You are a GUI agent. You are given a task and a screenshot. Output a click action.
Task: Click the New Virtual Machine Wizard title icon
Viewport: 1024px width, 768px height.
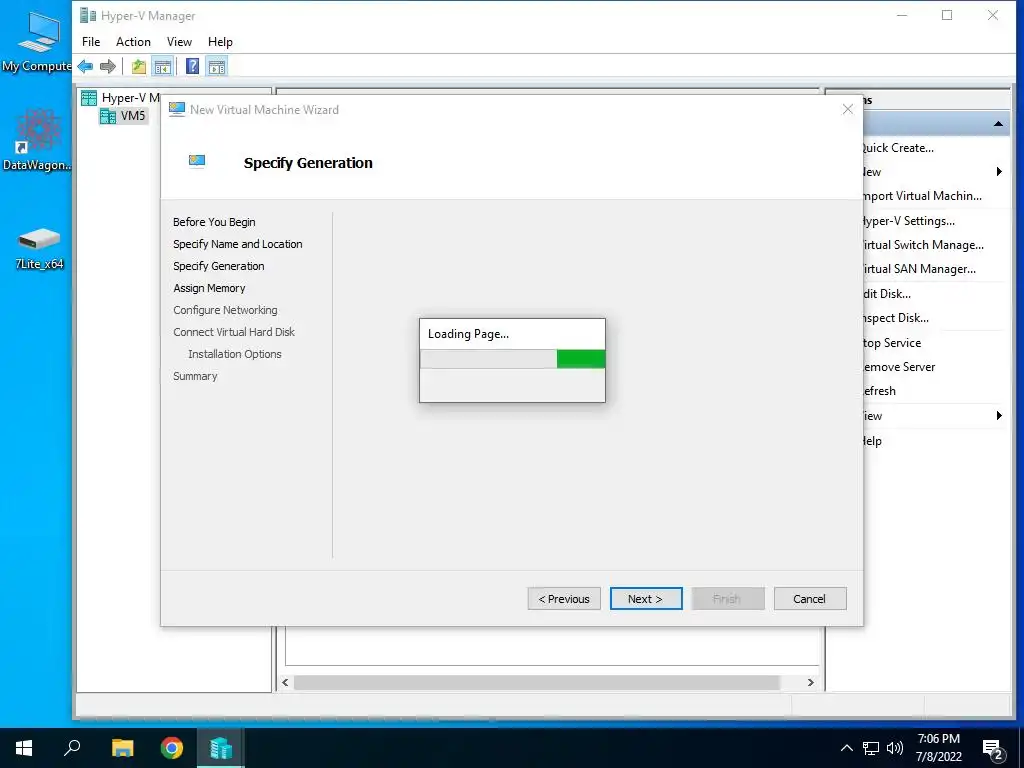tap(176, 109)
